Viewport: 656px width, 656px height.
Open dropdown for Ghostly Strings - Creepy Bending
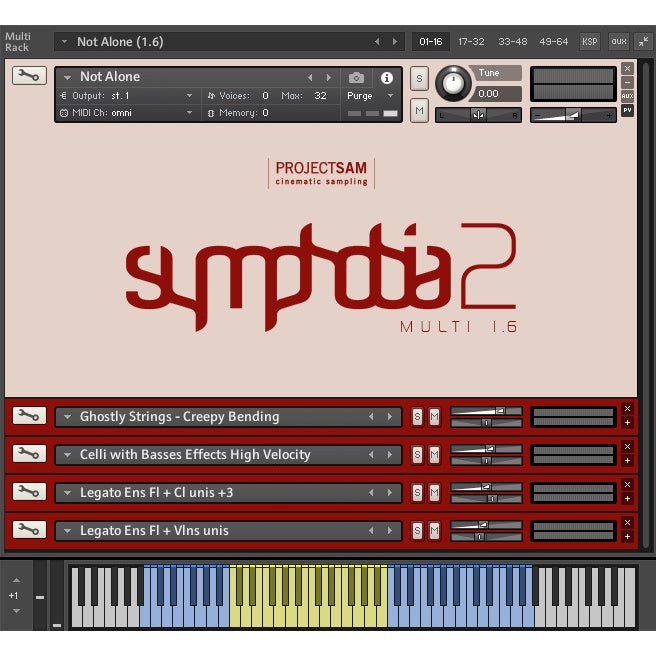click(67, 417)
